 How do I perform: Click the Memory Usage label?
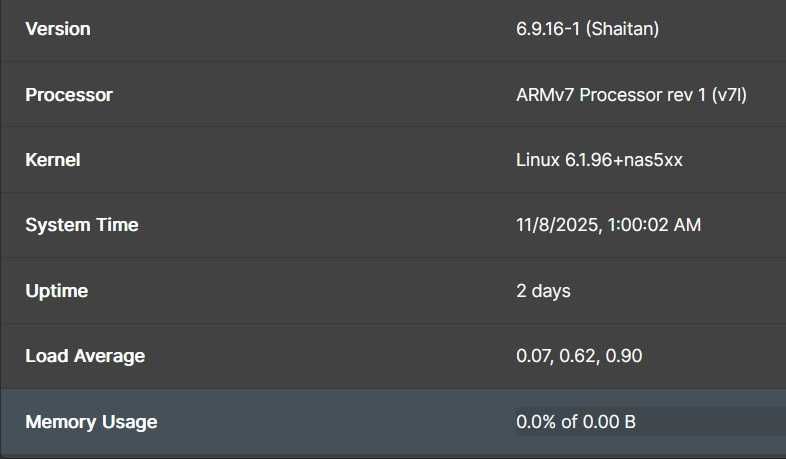[91, 422]
